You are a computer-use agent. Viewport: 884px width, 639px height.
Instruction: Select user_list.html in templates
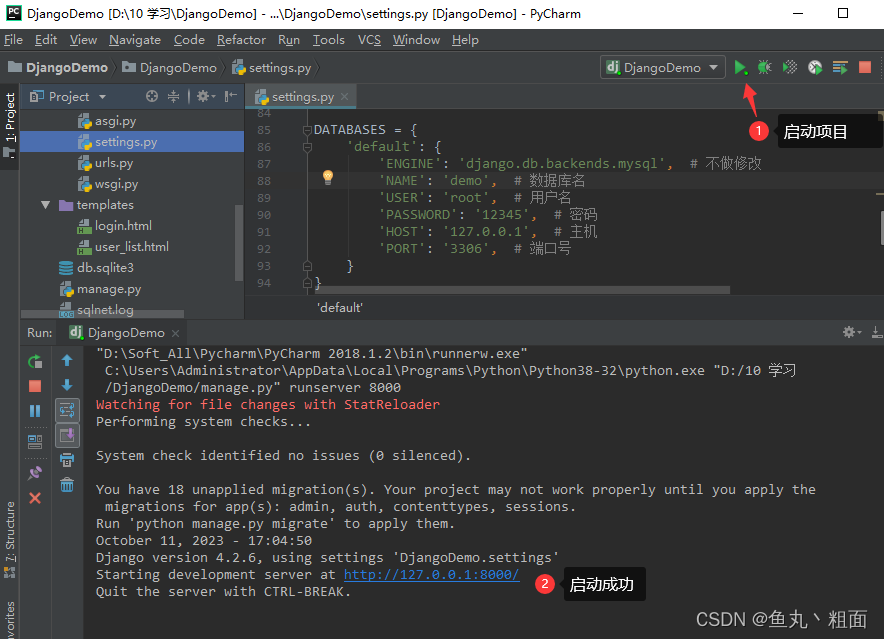(131, 246)
